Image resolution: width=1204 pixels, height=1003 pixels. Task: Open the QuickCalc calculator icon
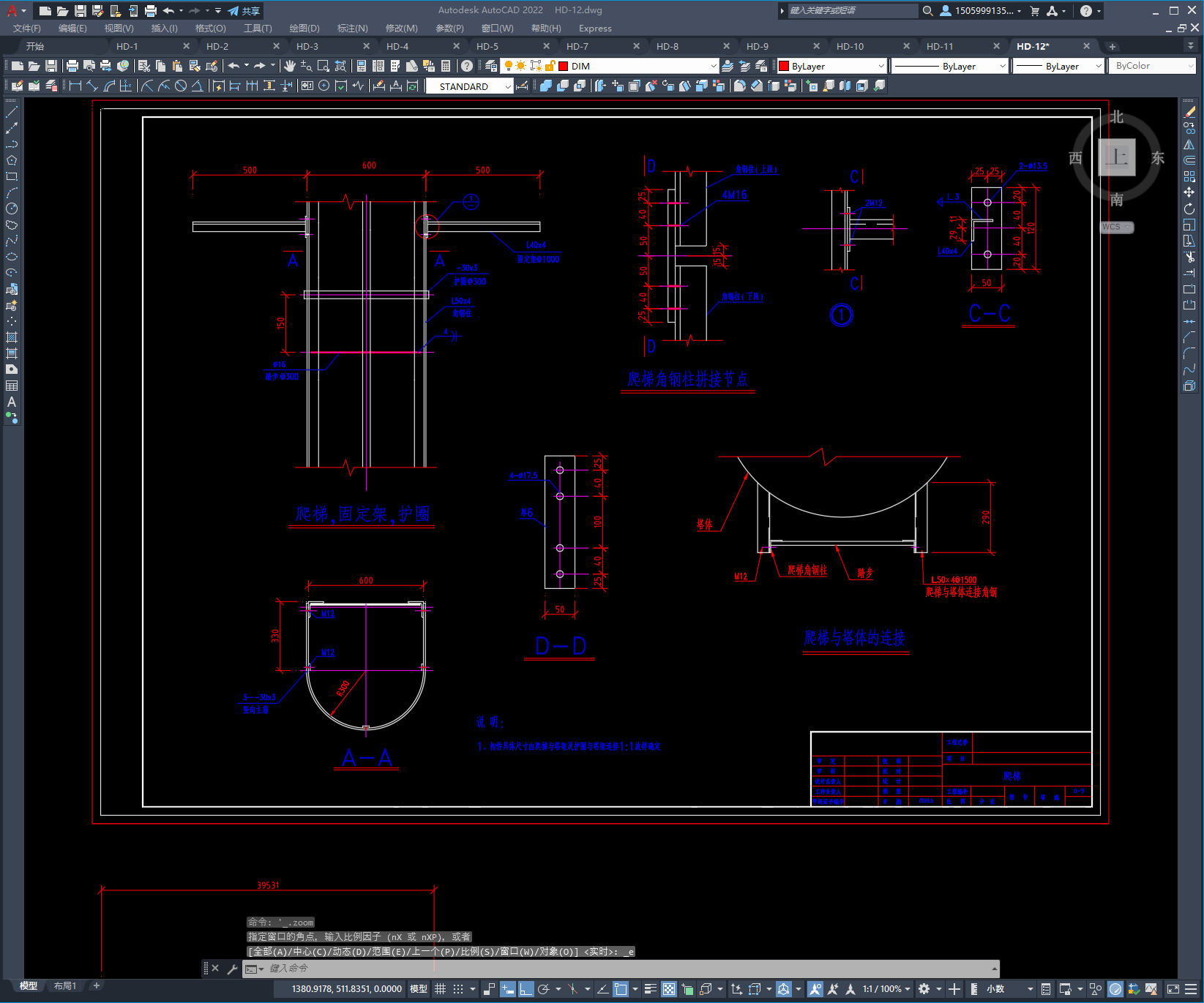point(446,66)
